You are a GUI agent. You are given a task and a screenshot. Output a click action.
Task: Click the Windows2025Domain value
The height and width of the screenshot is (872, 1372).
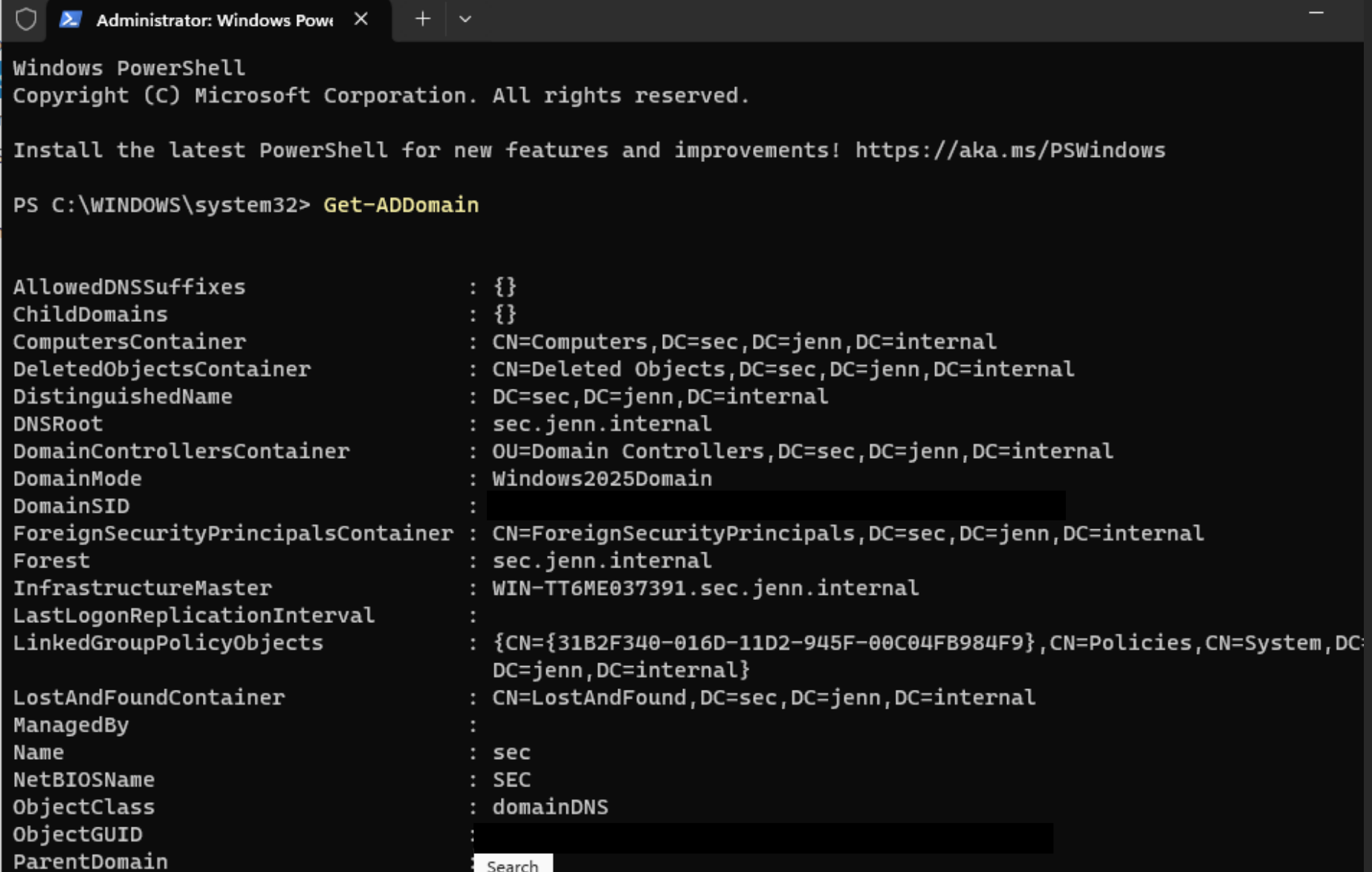pos(602,479)
